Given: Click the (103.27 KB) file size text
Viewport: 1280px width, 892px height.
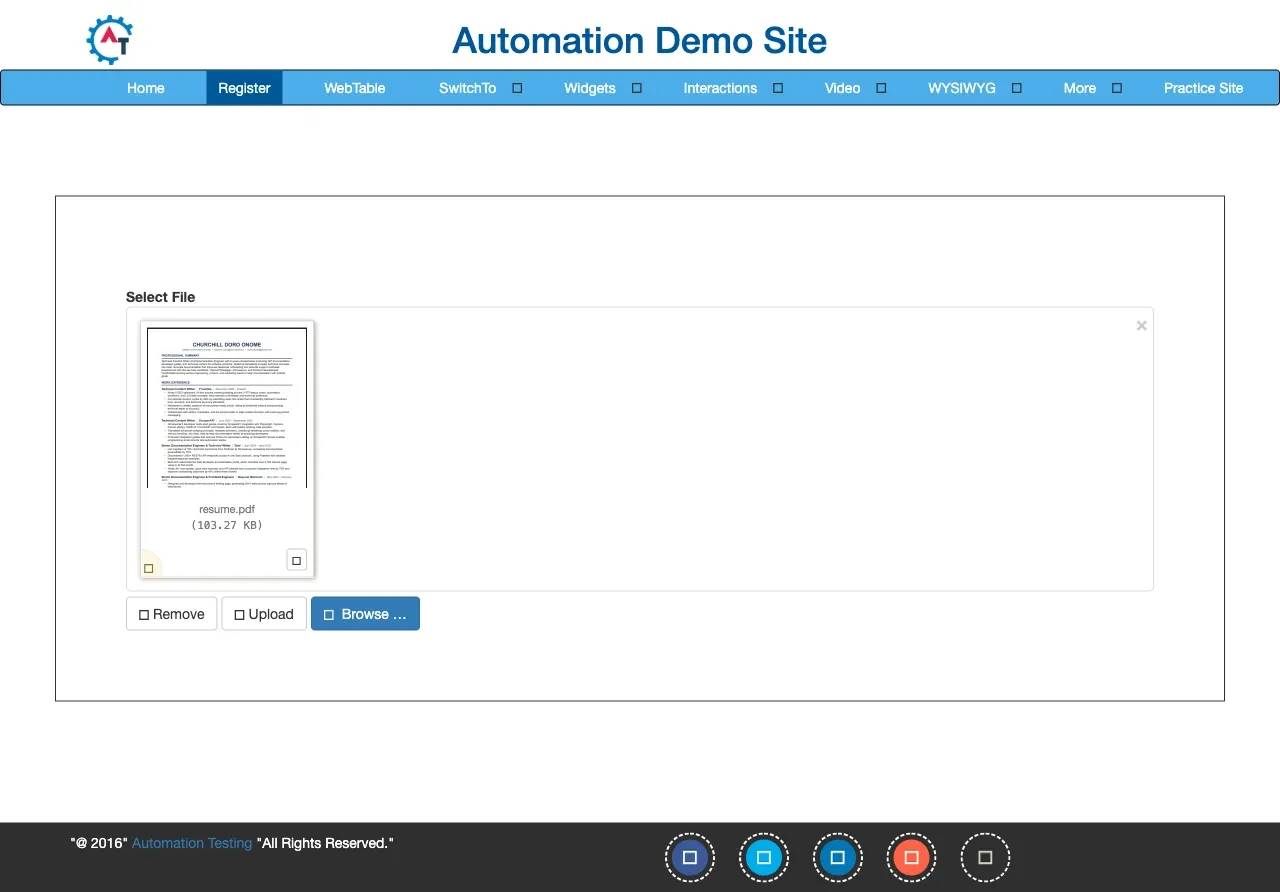Looking at the screenshot, I should (227, 525).
